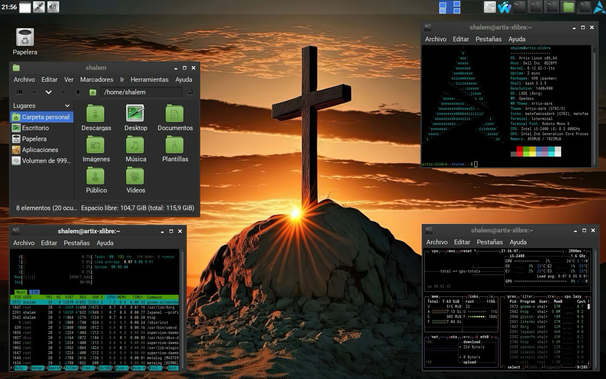Click the htop terminal's vertical scrollbar
This screenshot has width=606, height=379.
(182, 309)
